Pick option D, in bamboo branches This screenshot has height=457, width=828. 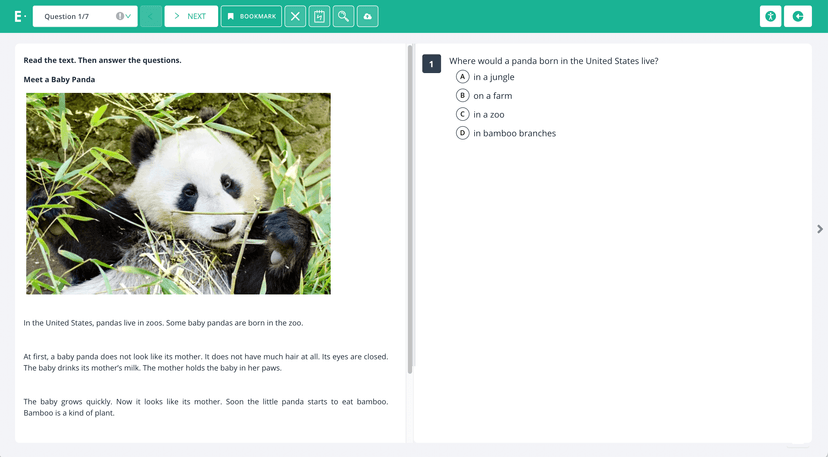point(463,133)
